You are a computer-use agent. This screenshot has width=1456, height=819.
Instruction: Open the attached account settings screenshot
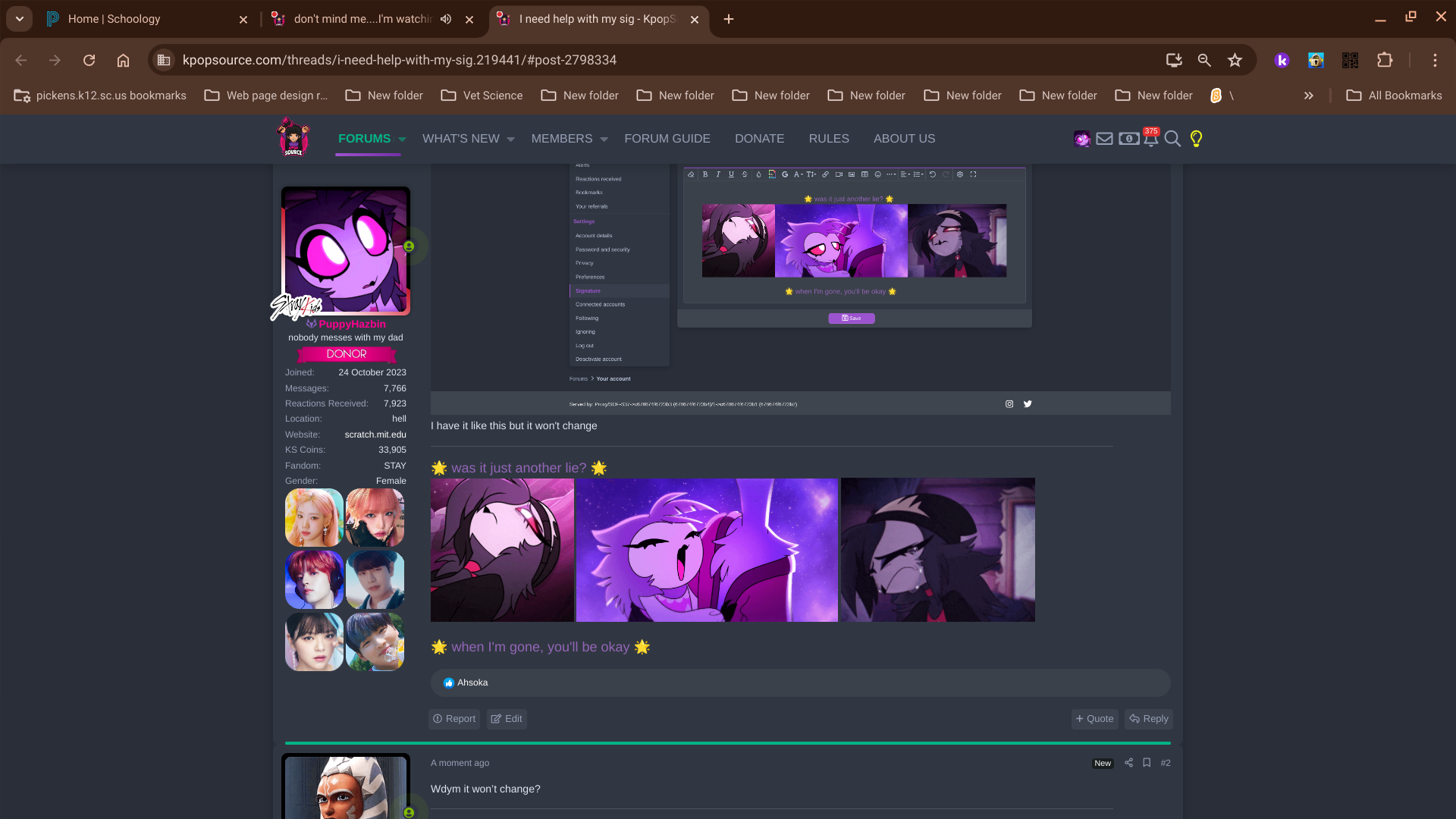pos(801,288)
